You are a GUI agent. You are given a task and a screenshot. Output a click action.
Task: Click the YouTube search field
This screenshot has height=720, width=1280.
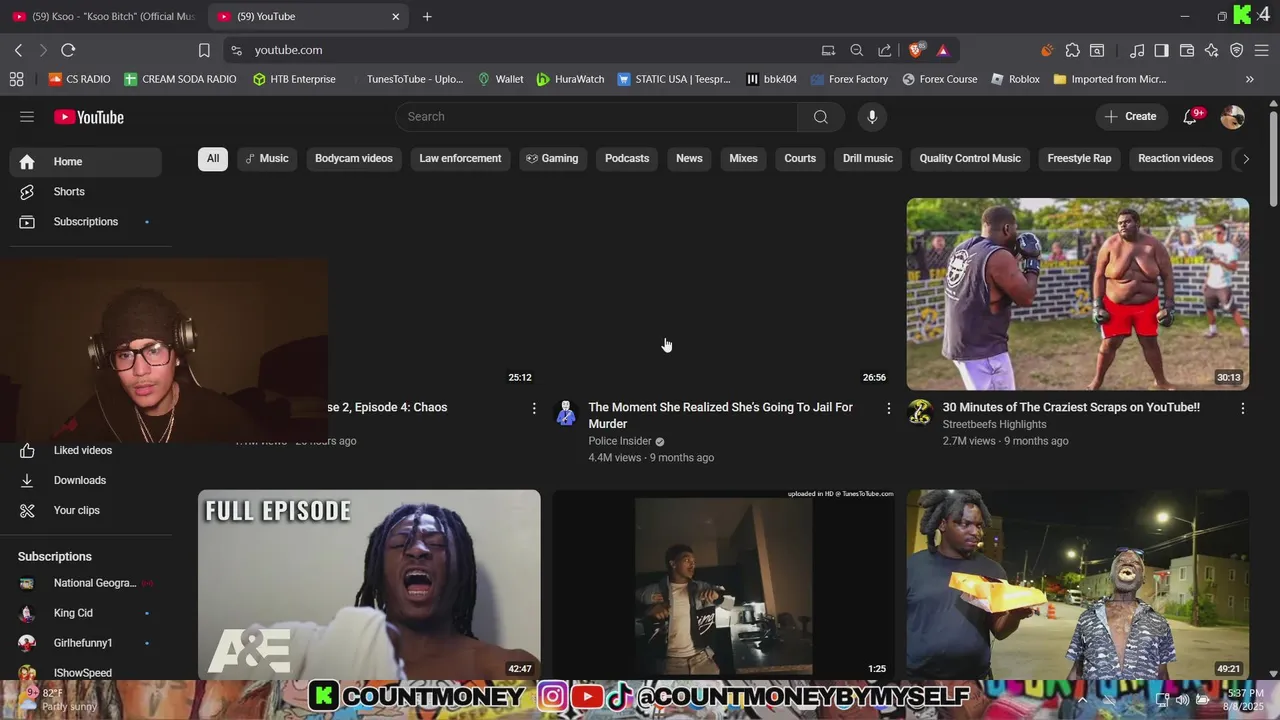coord(597,117)
